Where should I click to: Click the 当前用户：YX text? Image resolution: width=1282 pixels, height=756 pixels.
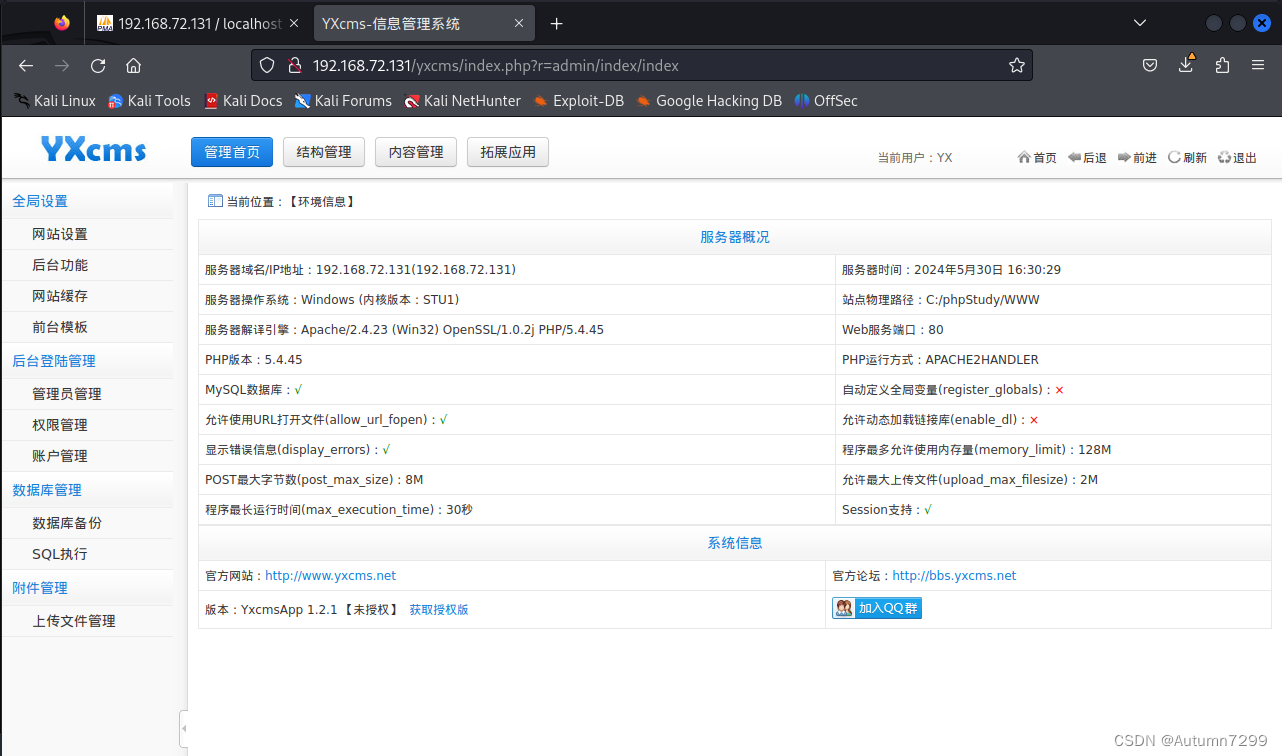(x=914, y=158)
